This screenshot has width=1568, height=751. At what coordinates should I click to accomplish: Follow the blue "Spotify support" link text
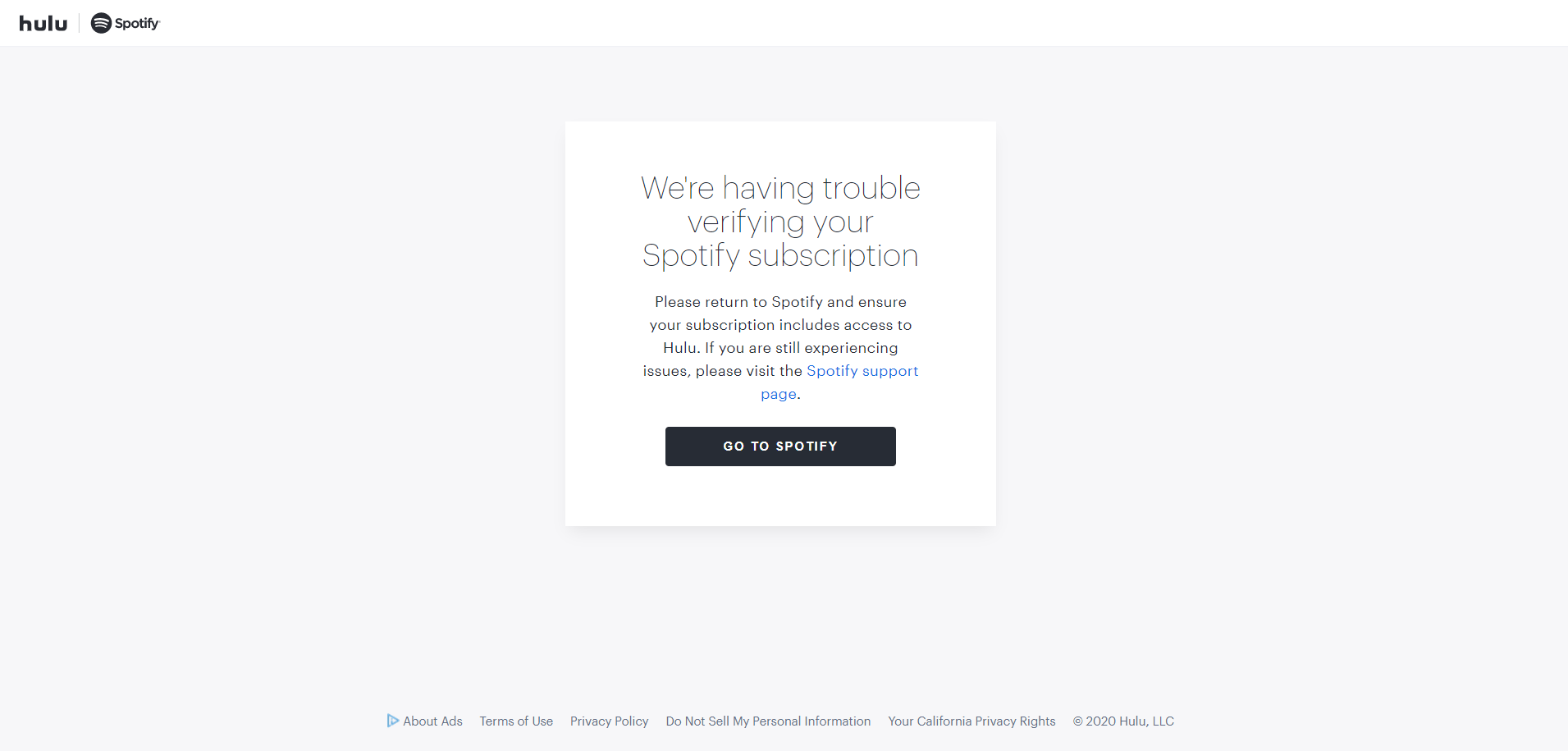[862, 371]
